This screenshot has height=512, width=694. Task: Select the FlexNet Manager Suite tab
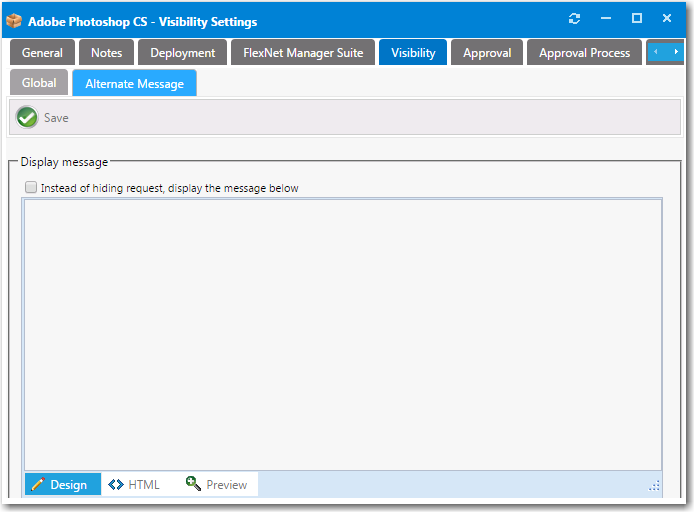click(303, 53)
